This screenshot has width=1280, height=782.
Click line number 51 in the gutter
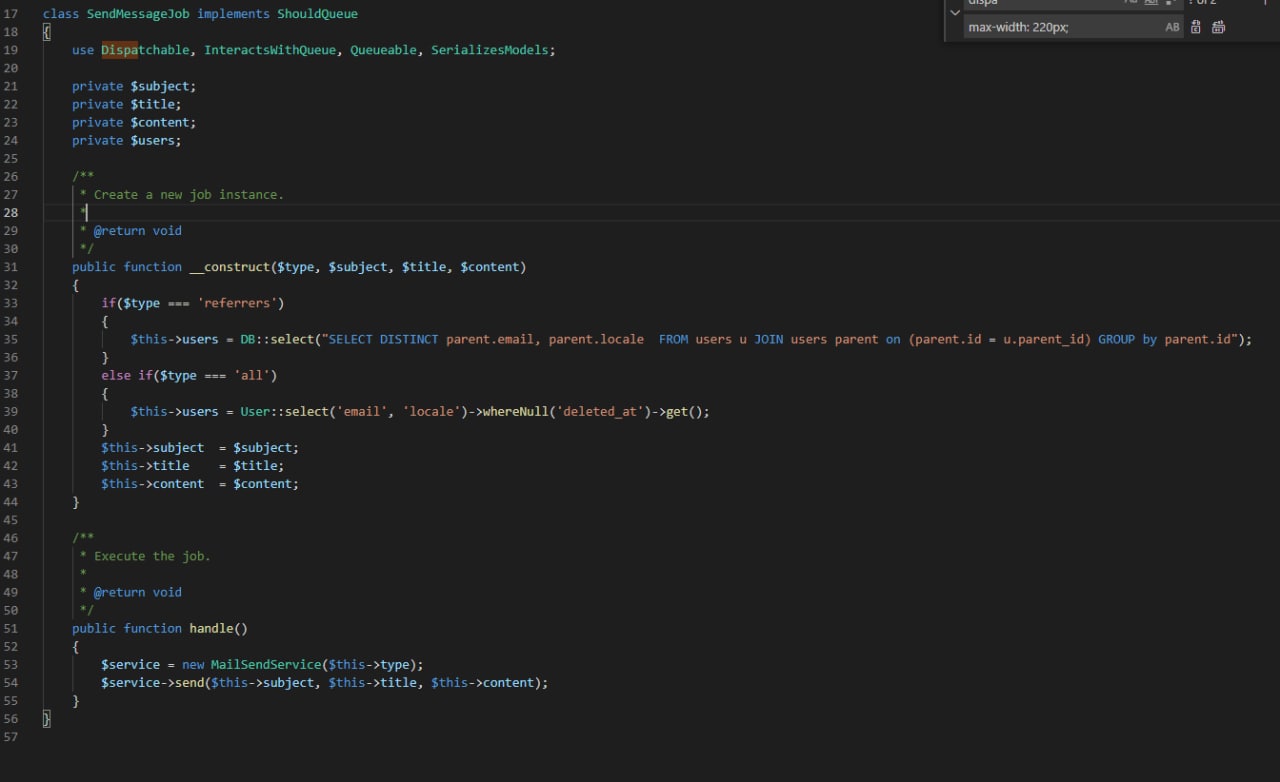click(x=11, y=629)
